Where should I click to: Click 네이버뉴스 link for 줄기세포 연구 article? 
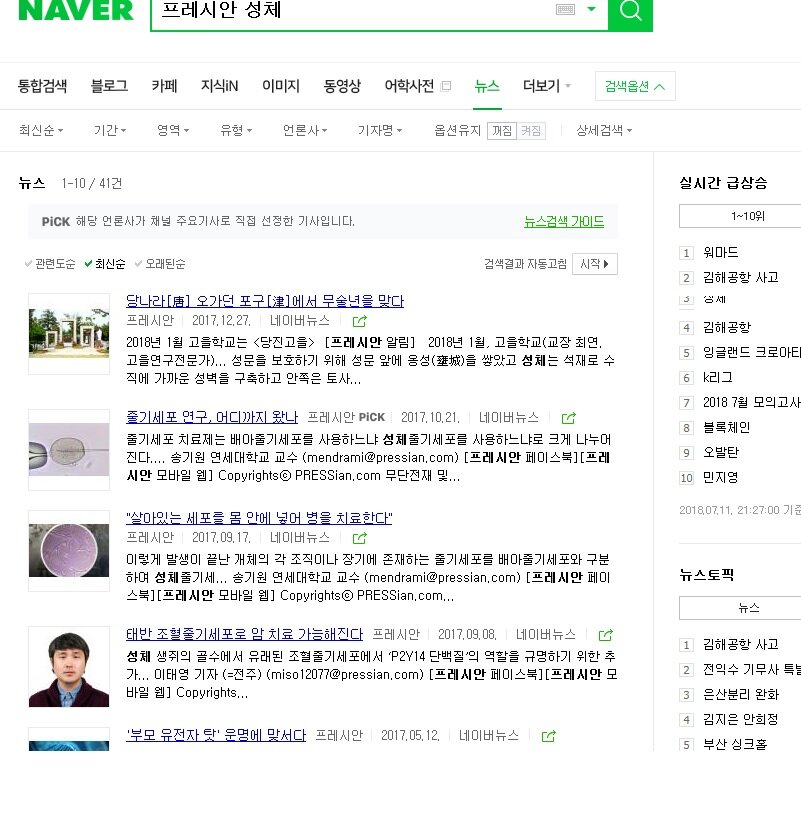click(509, 417)
